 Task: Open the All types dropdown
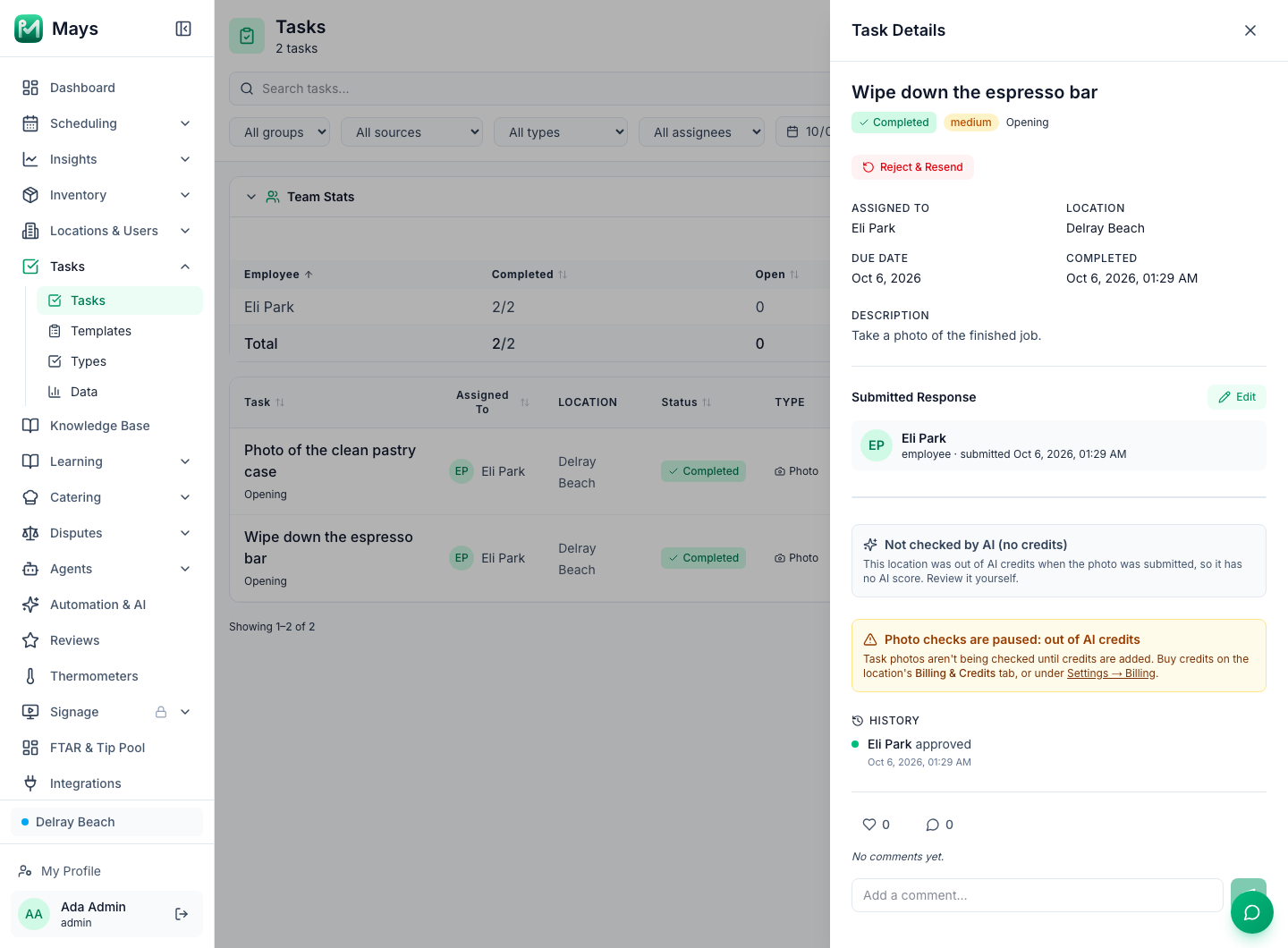[561, 132]
